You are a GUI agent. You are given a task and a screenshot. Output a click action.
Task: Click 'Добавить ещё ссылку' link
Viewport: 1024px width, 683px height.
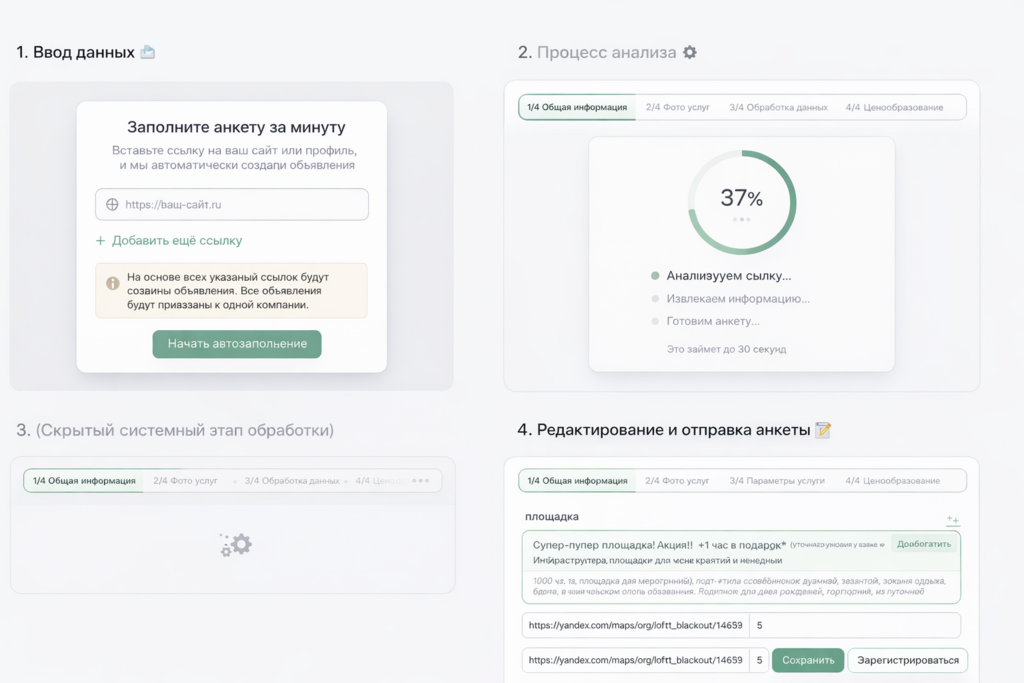pos(176,241)
